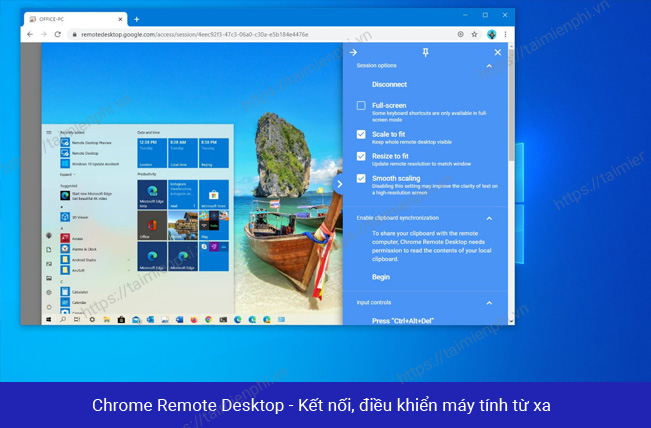Toggle the Resize to fit checkbox

coord(361,156)
